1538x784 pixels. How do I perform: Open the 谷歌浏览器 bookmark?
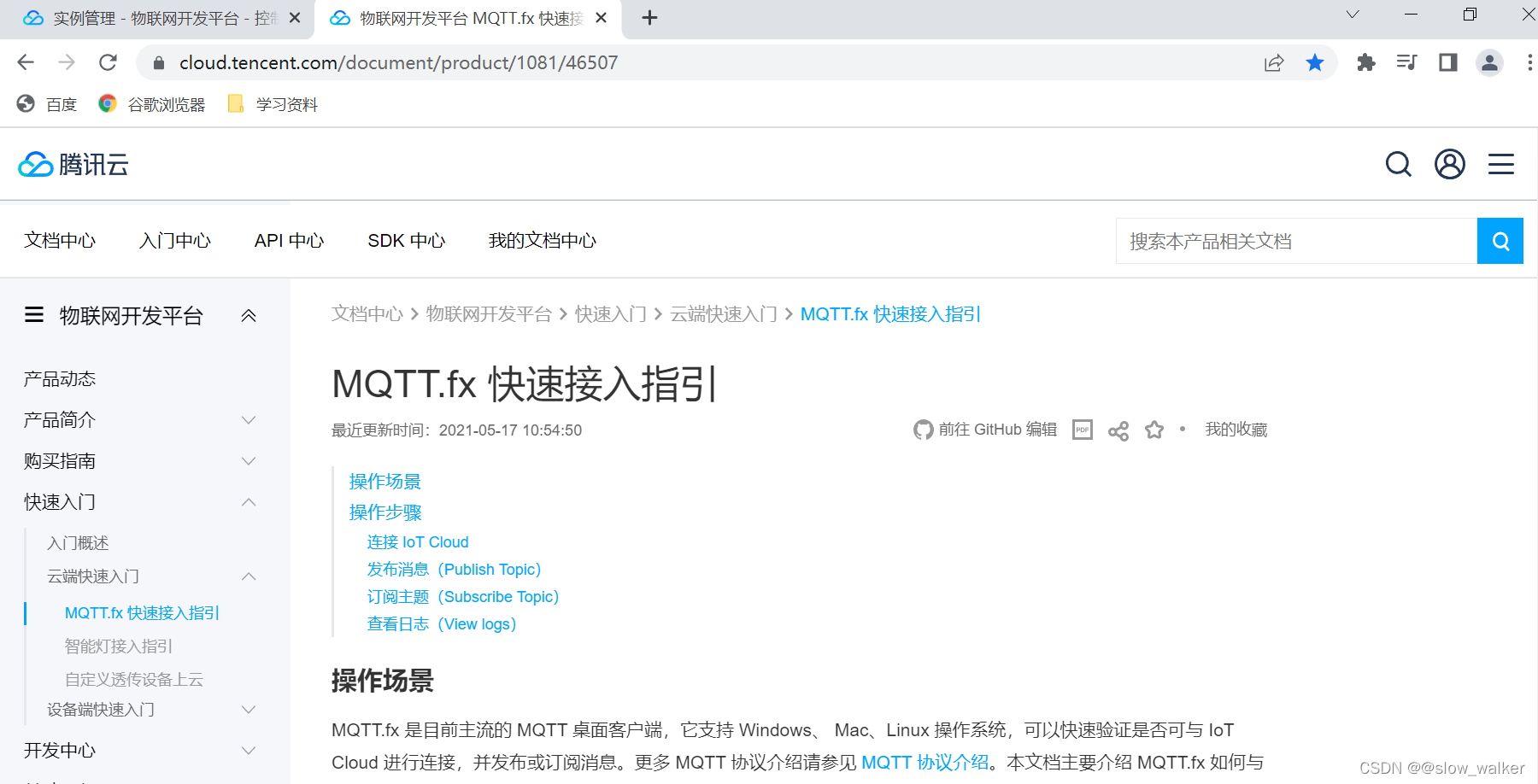152,104
